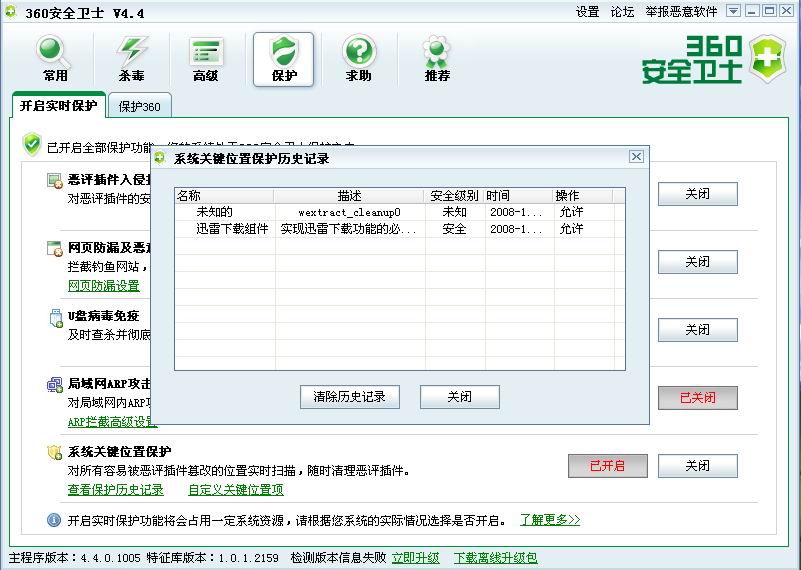801x570 pixels.
Task: Select the 保护 protection section
Action: tap(284, 59)
